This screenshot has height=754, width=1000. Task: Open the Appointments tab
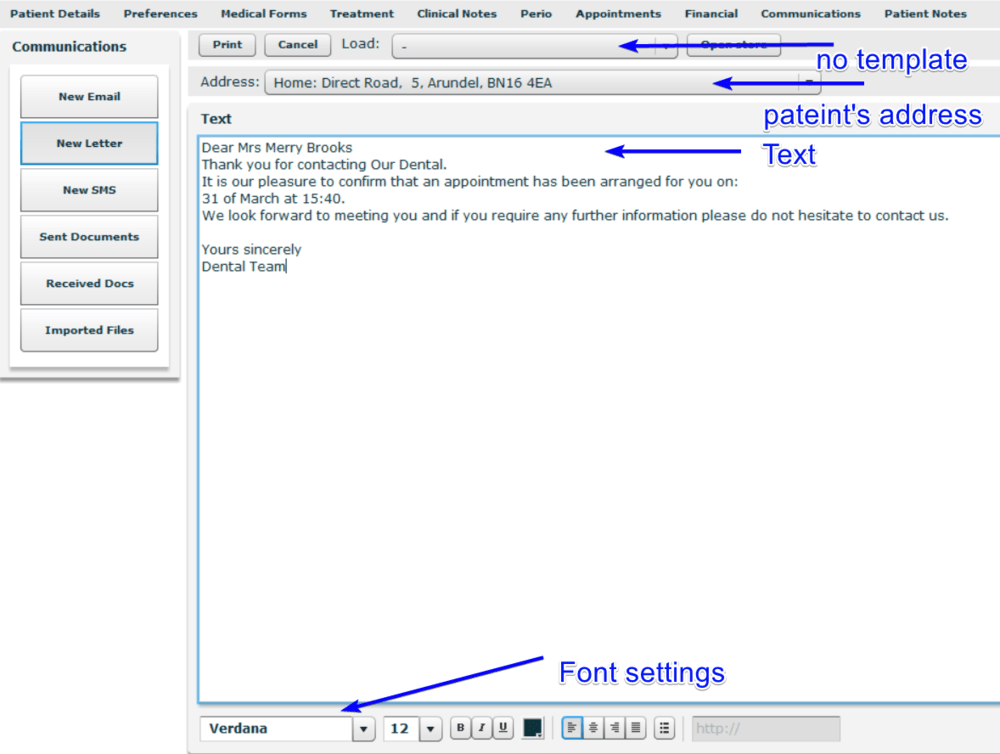(618, 14)
